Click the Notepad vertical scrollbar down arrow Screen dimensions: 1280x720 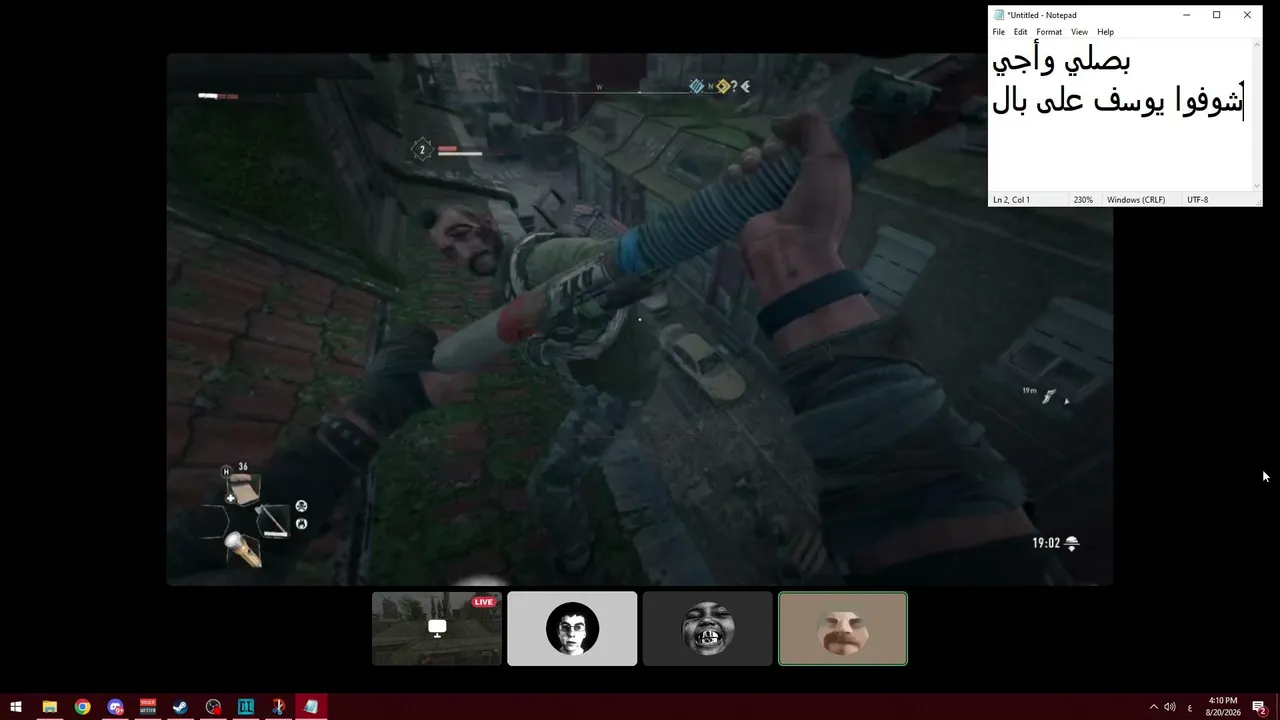[x=1257, y=186]
